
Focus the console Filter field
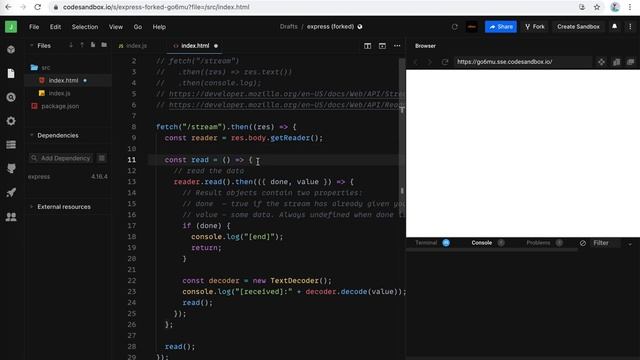(x=605, y=243)
